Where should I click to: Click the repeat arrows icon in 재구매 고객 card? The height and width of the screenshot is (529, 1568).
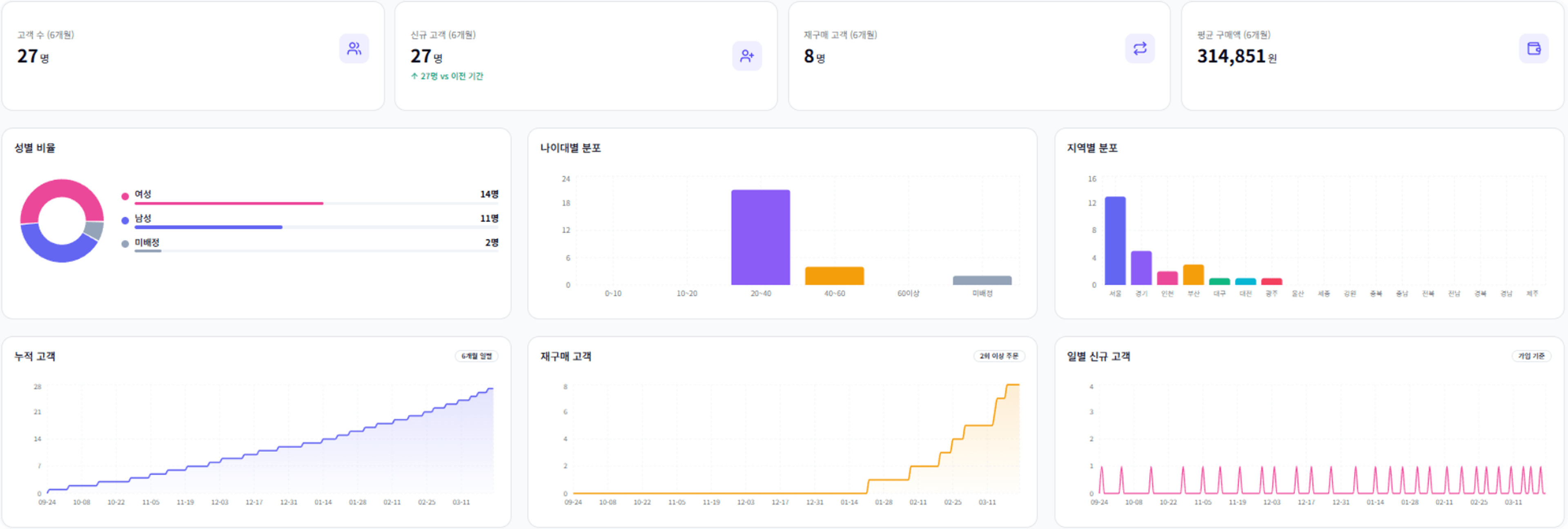[1140, 49]
